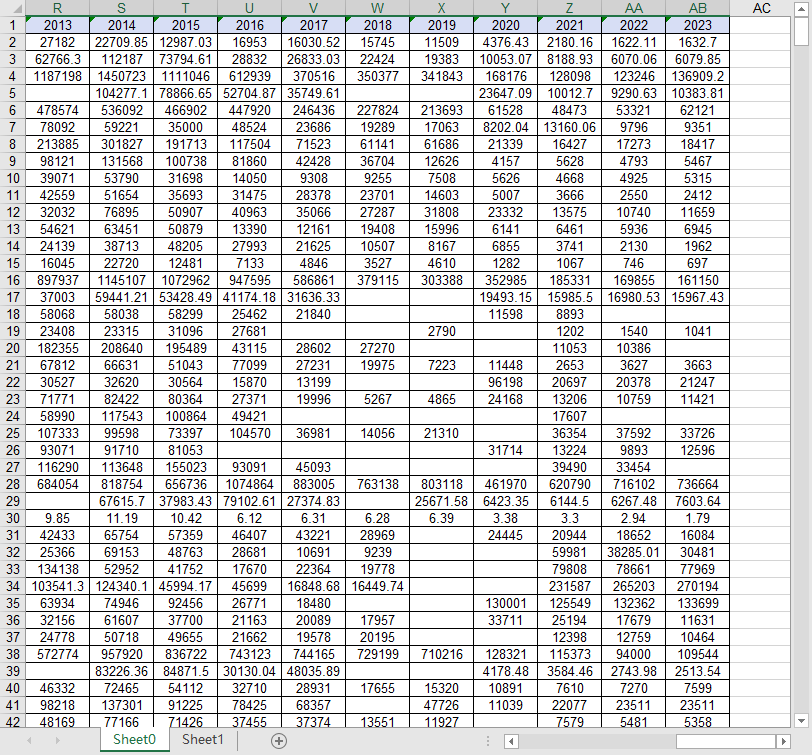Select cell containing 38285.01
Image resolution: width=812 pixels, height=755 pixels.
634,552
